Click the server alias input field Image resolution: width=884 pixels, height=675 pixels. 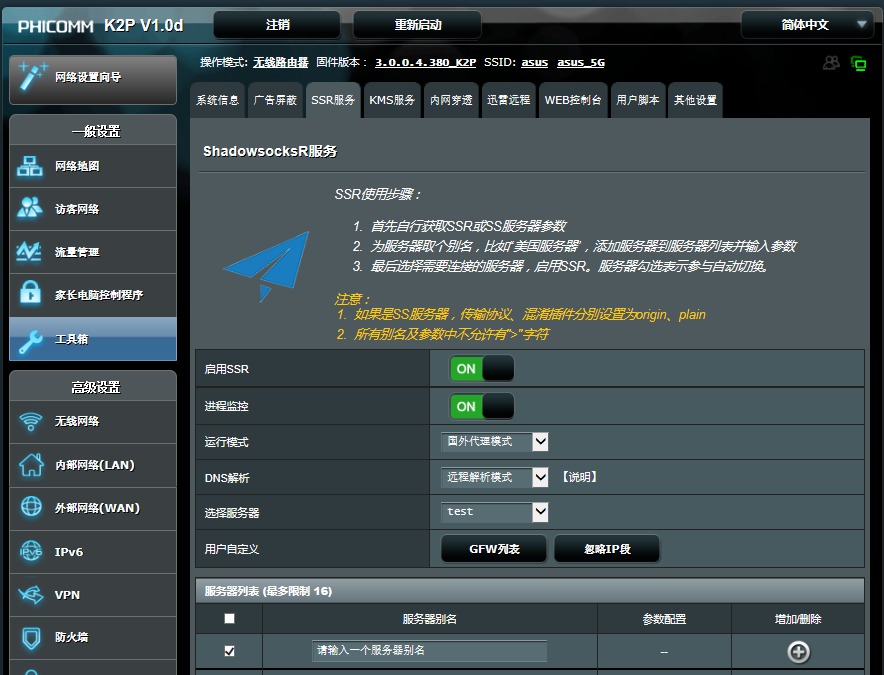429,651
